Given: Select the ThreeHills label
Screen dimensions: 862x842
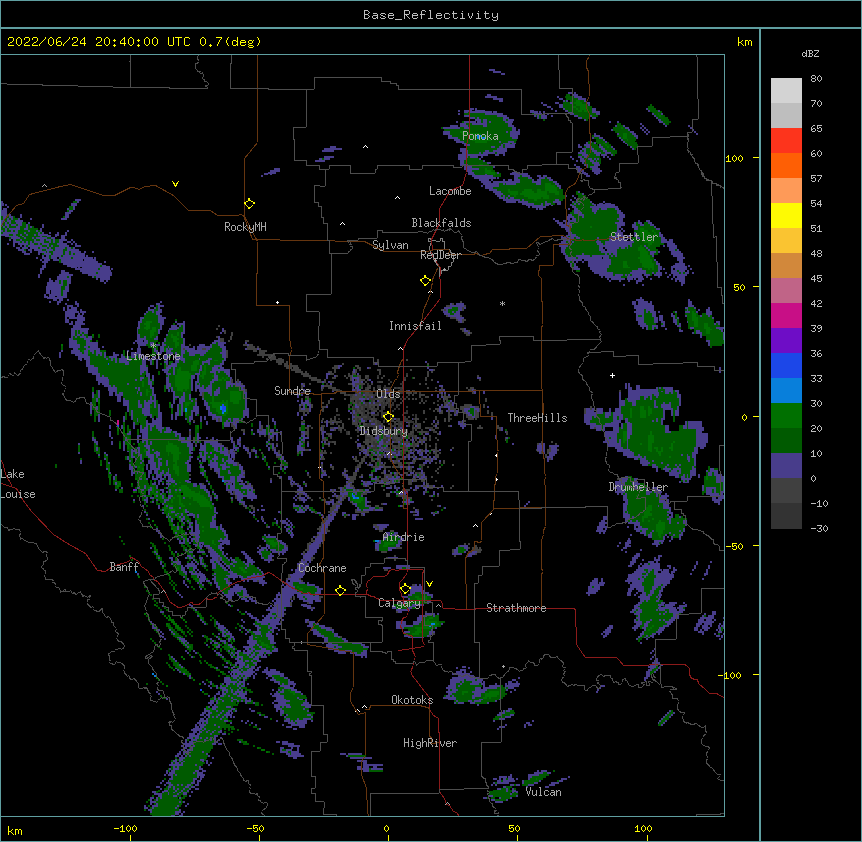Looking at the screenshot, I should [537, 418].
